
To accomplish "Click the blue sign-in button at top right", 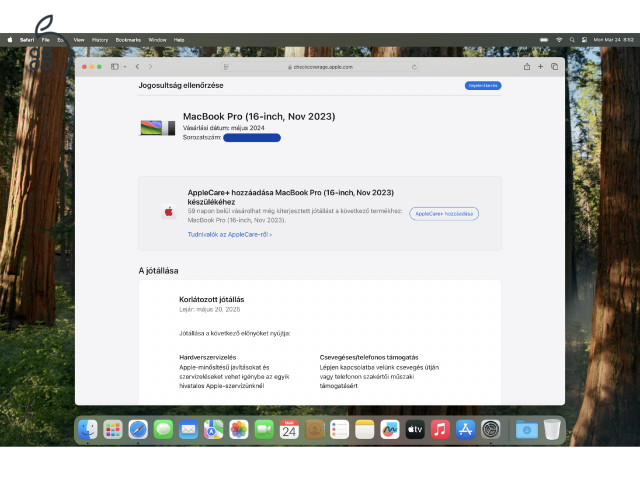I will point(483,86).
